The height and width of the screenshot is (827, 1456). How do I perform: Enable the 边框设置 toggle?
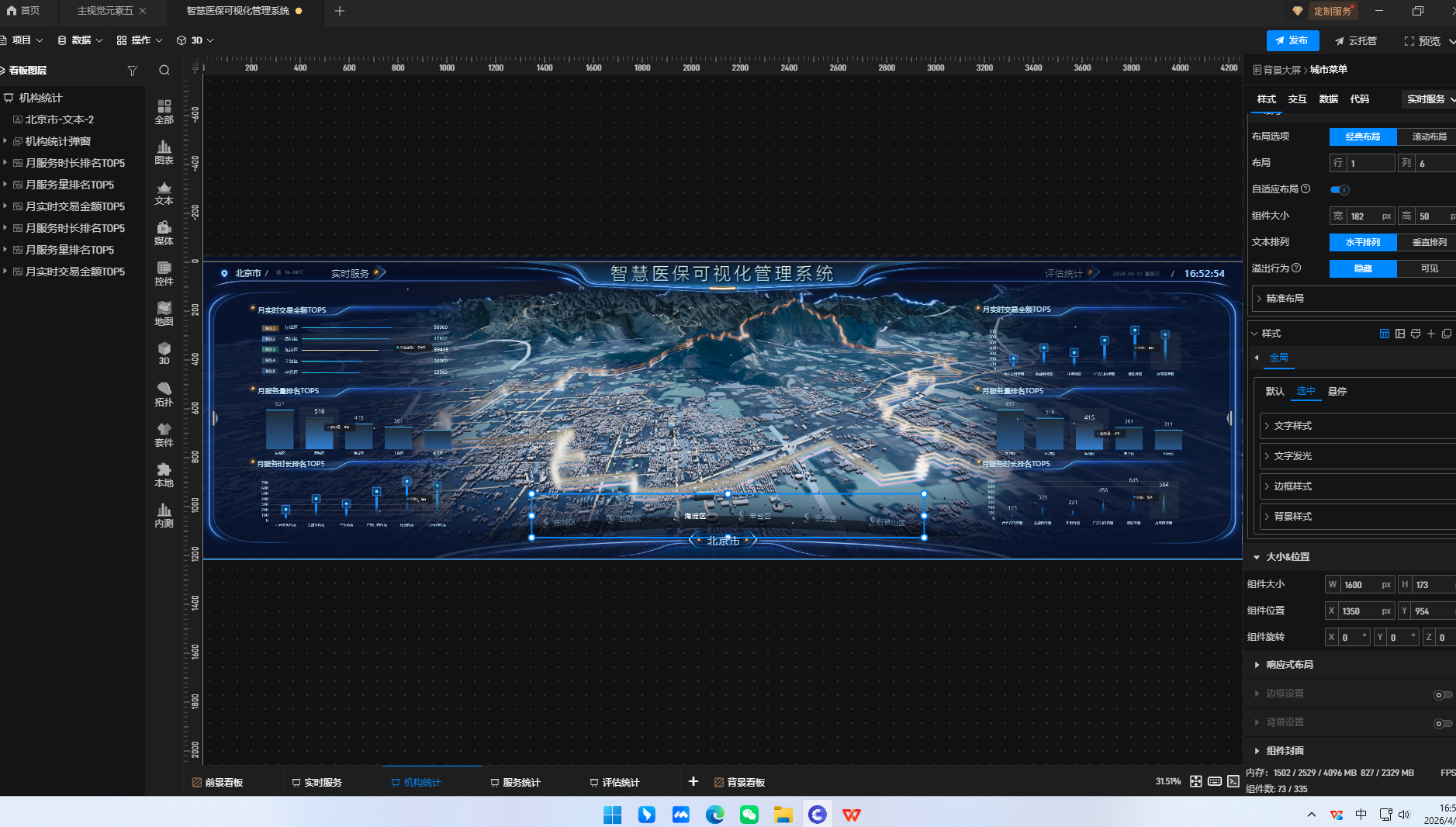click(1442, 694)
